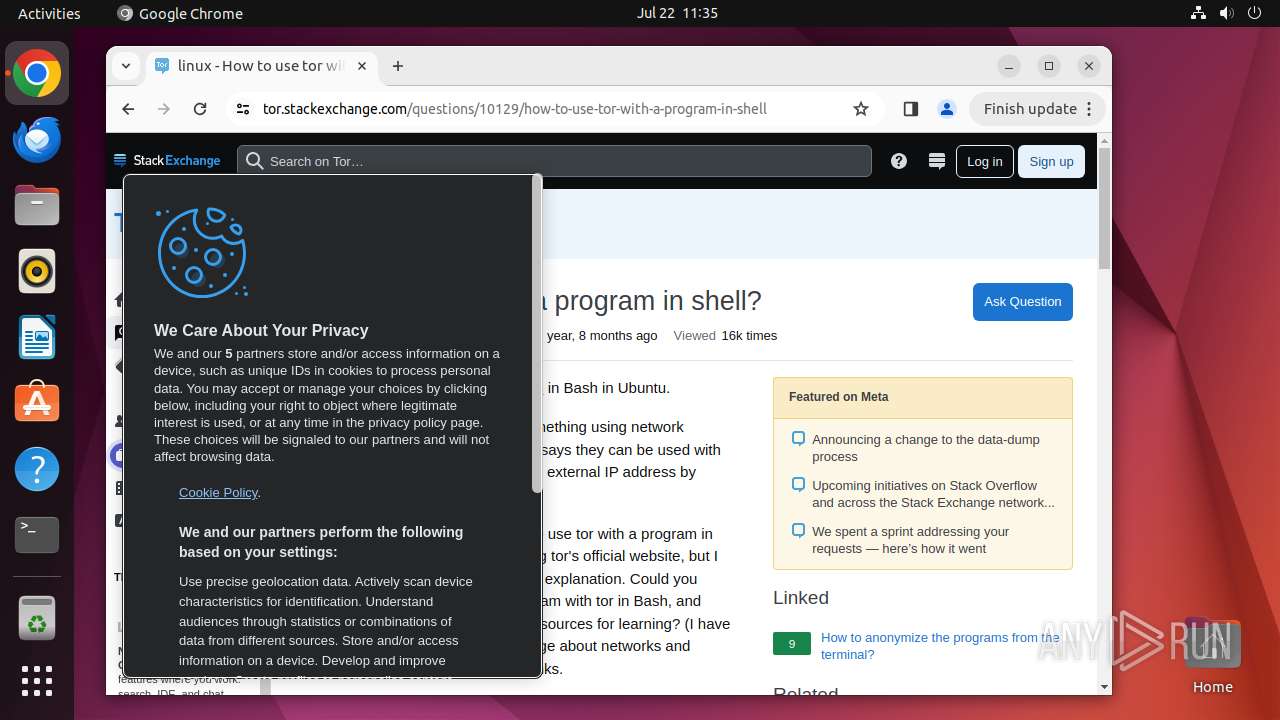Launch Thunderbird mail from the dock
This screenshot has height=720, width=1280.
click(x=37, y=140)
